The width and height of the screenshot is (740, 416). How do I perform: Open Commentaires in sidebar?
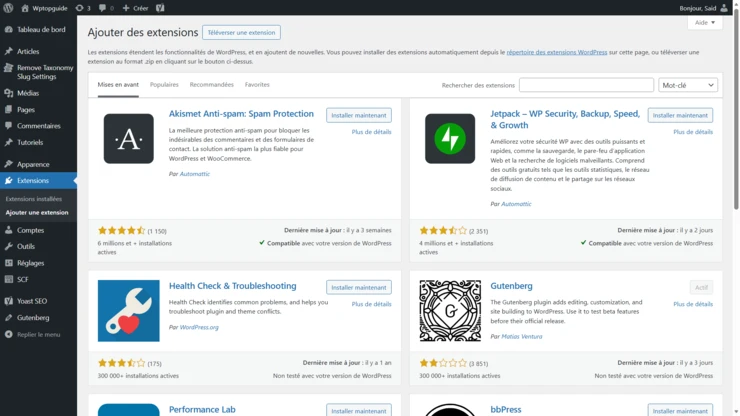coord(38,126)
